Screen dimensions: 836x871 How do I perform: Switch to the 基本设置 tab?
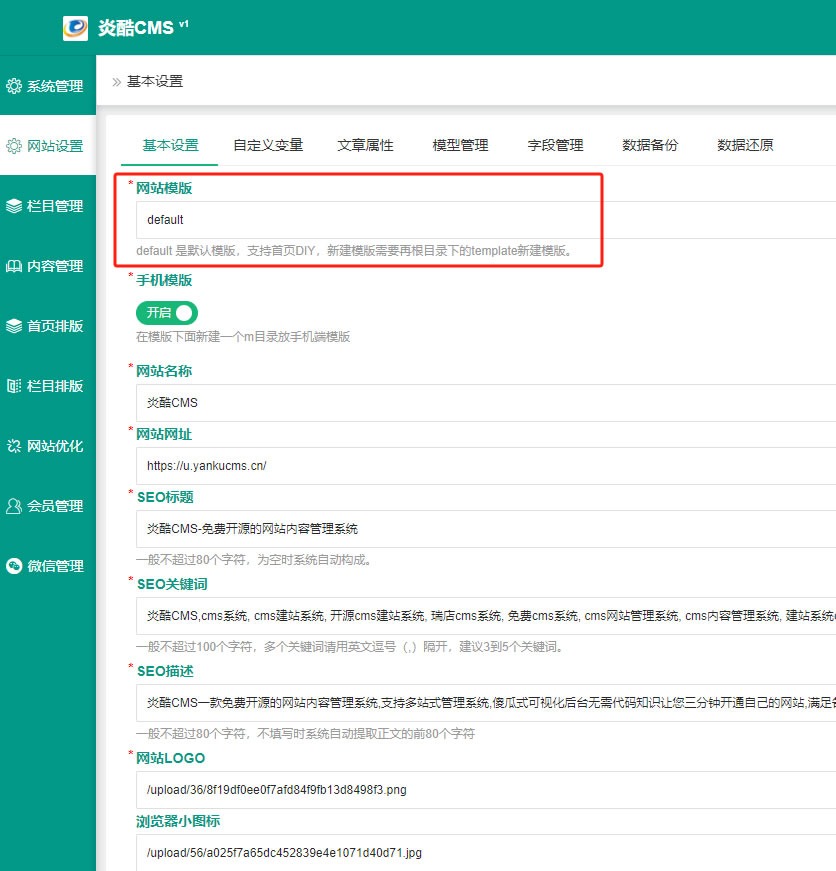(170, 146)
